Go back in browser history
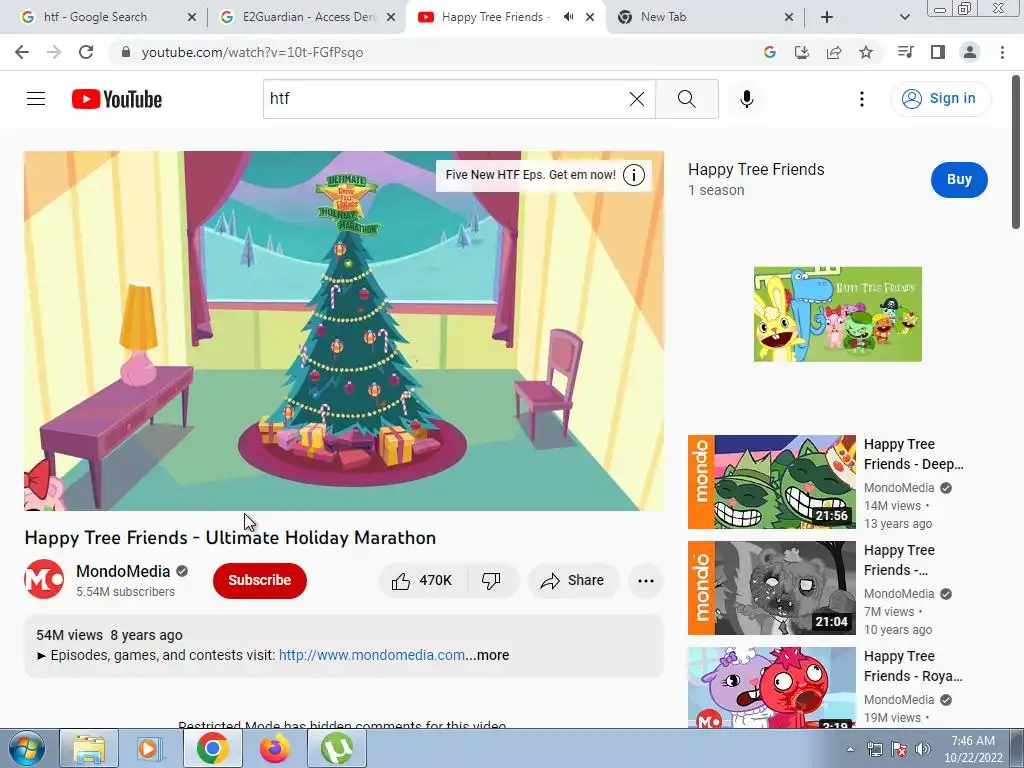Screen dimensions: 1024x768 (22, 52)
